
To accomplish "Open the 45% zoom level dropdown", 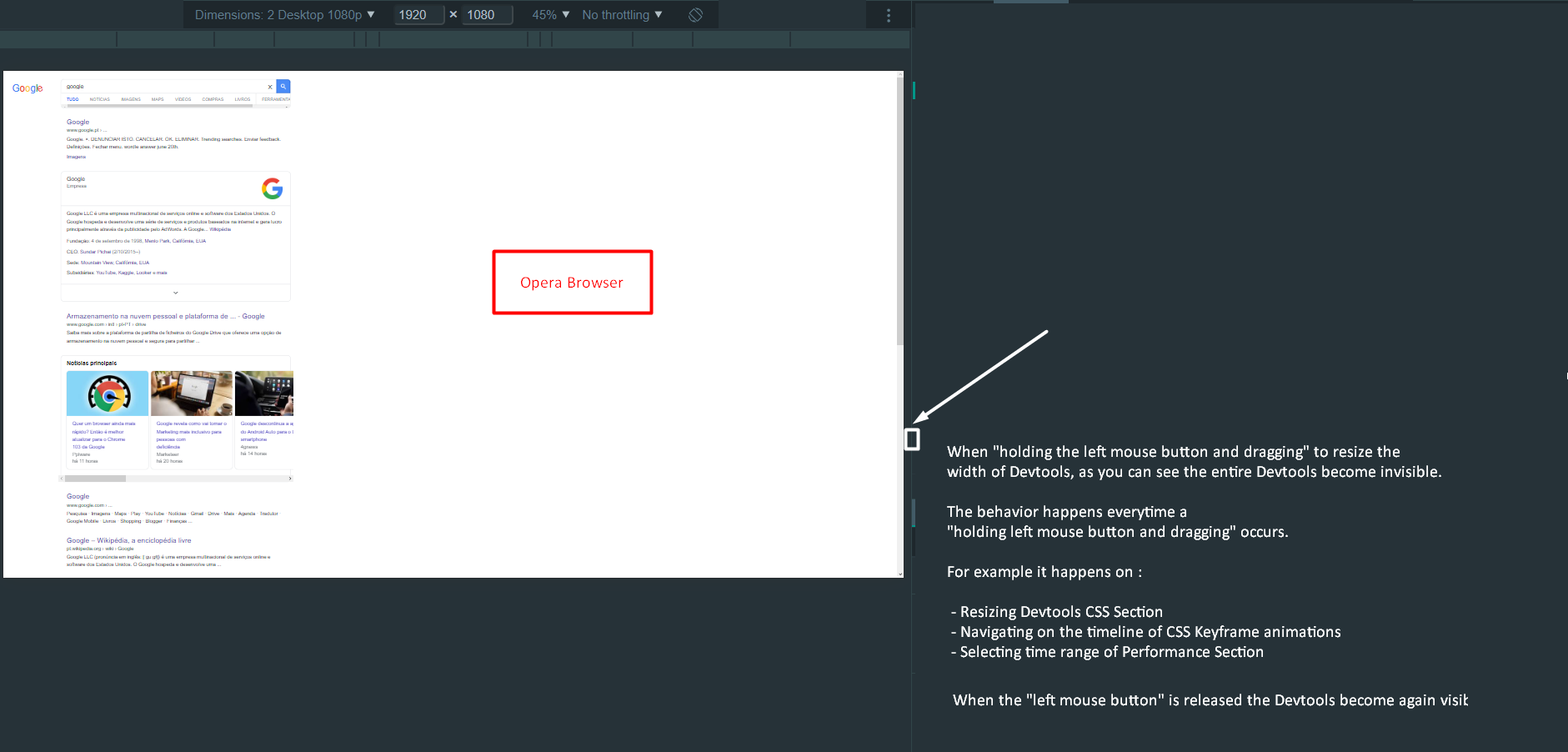I will click(x=549, y=14).
